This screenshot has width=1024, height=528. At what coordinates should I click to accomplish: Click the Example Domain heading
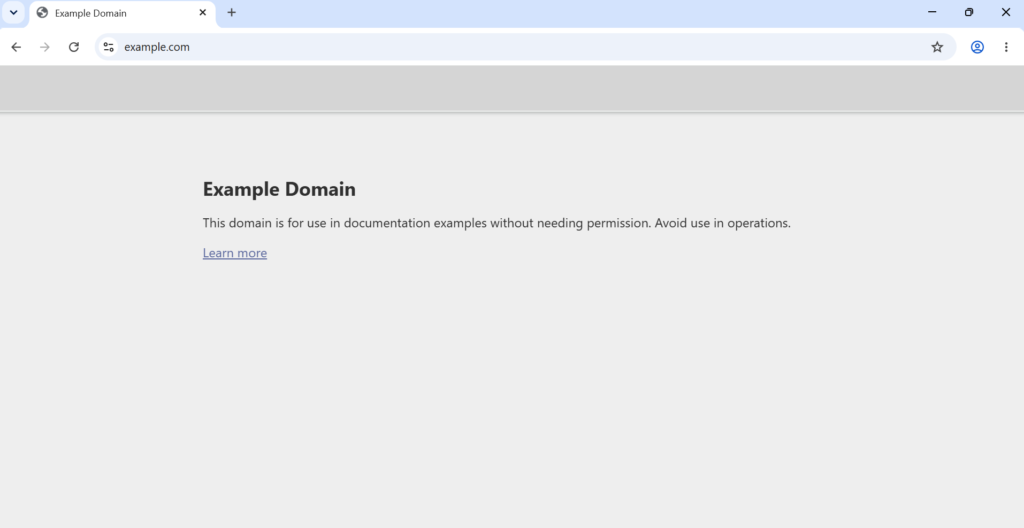coord(279,189)
